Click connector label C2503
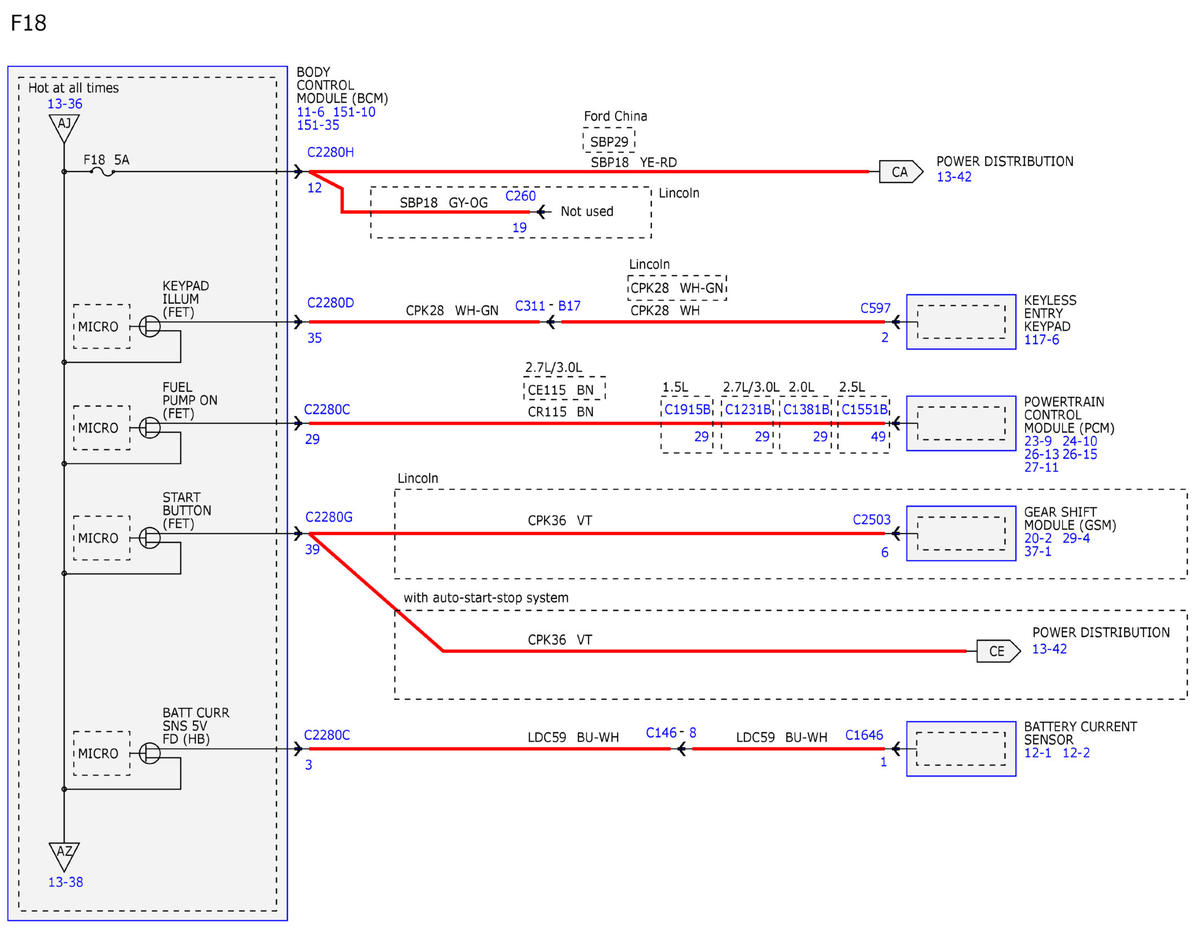This screenshot has width=1200, height=927. coord(870,520)
